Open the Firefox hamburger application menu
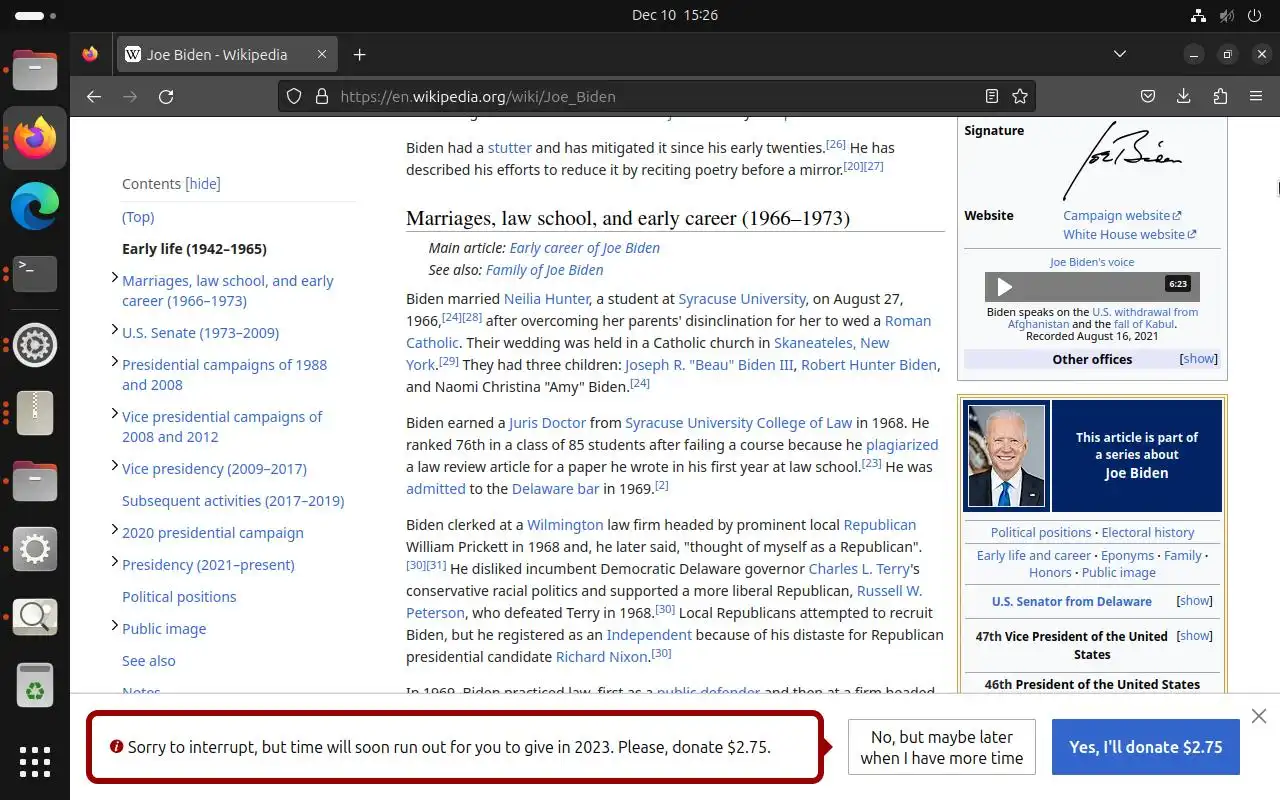Image resolution: width=1280 pixels, height=800 pixels. coord(1256,97)
